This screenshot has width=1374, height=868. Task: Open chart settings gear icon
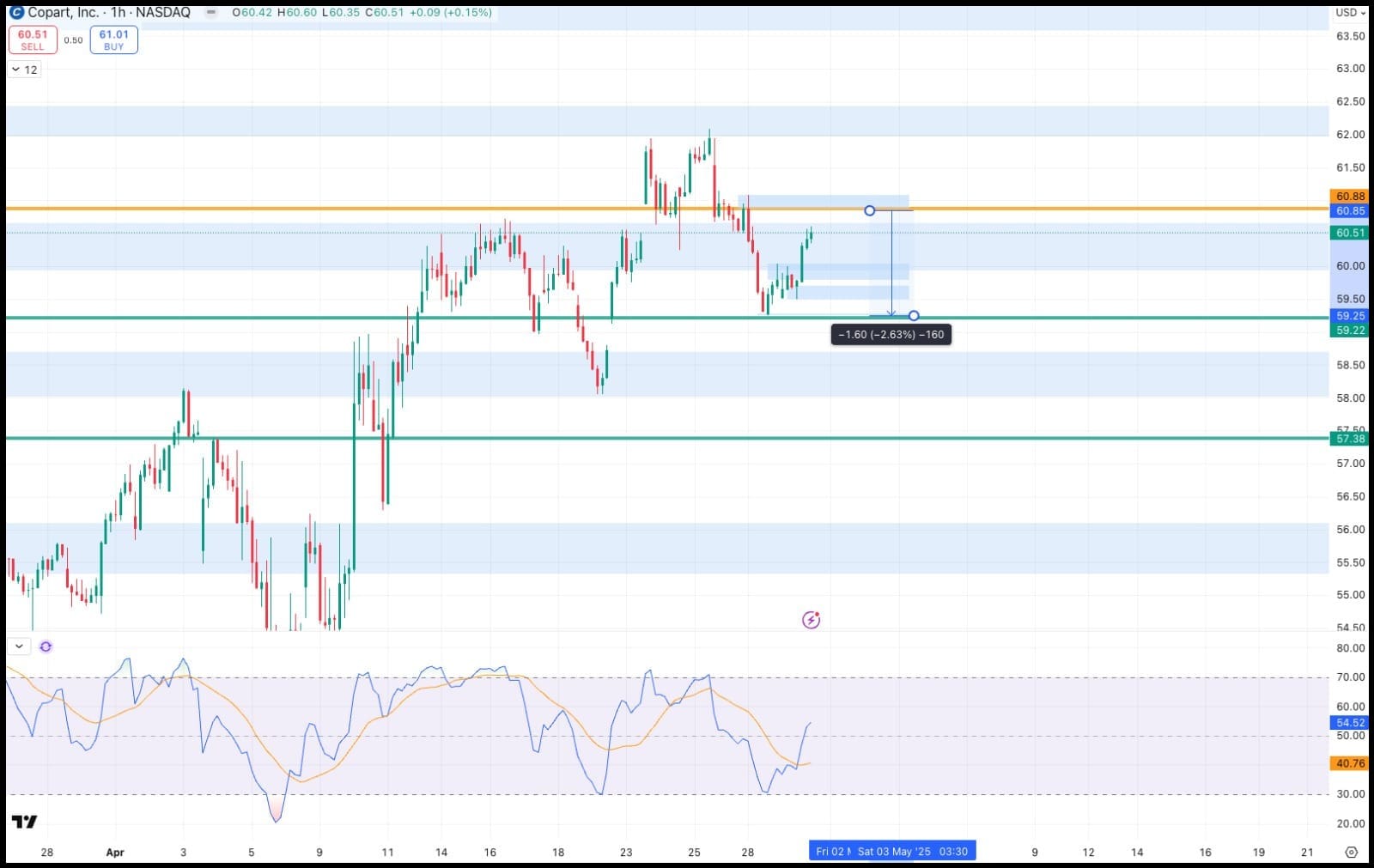(1351, 853)
